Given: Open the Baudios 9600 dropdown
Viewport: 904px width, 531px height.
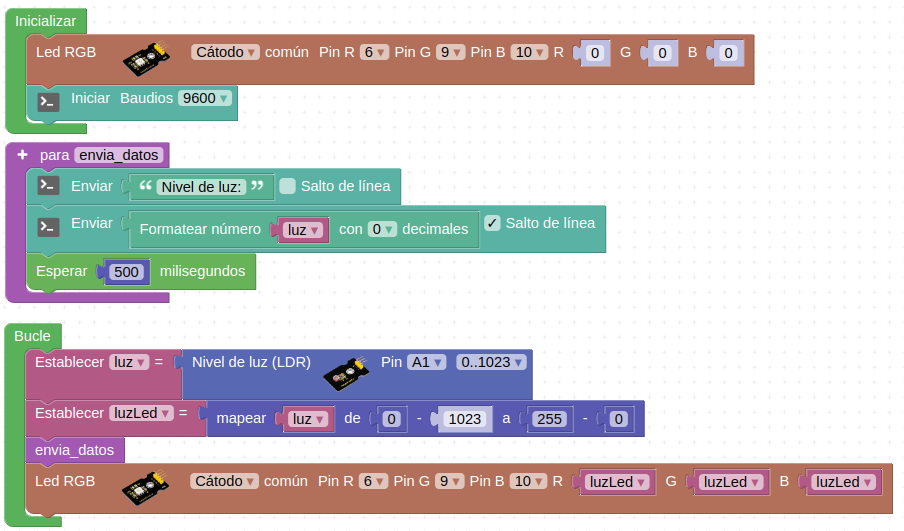Looking at the screenshot, I should pyautogui.click(x=205, y=98).
